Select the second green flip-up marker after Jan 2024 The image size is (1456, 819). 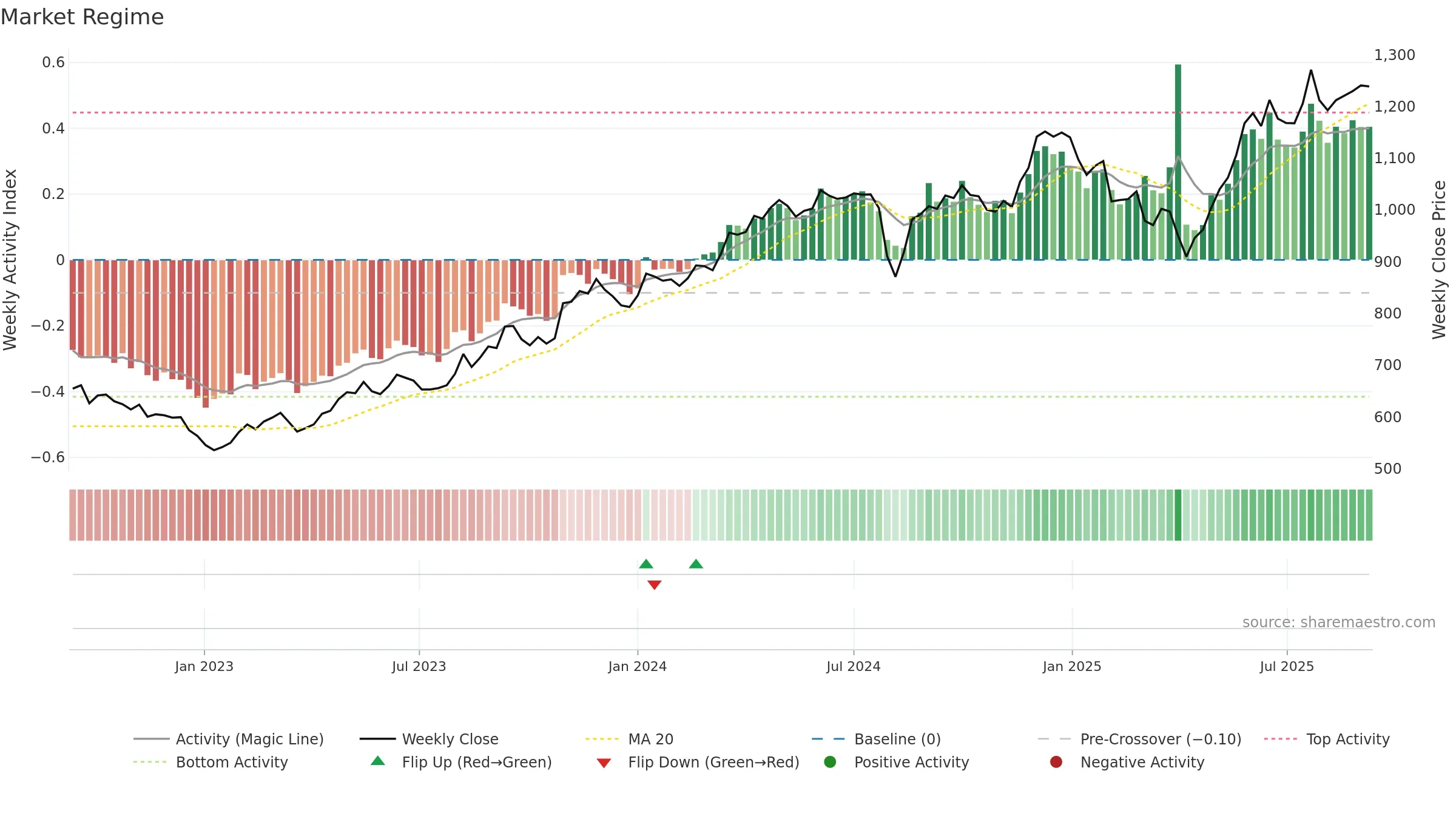click(x=696, y=564)
